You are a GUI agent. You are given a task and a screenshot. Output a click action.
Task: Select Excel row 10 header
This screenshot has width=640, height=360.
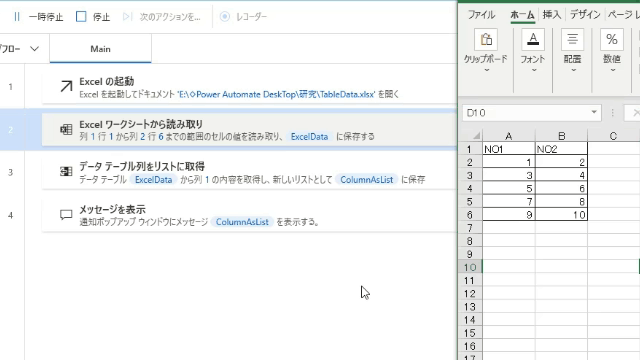point(470,267)
